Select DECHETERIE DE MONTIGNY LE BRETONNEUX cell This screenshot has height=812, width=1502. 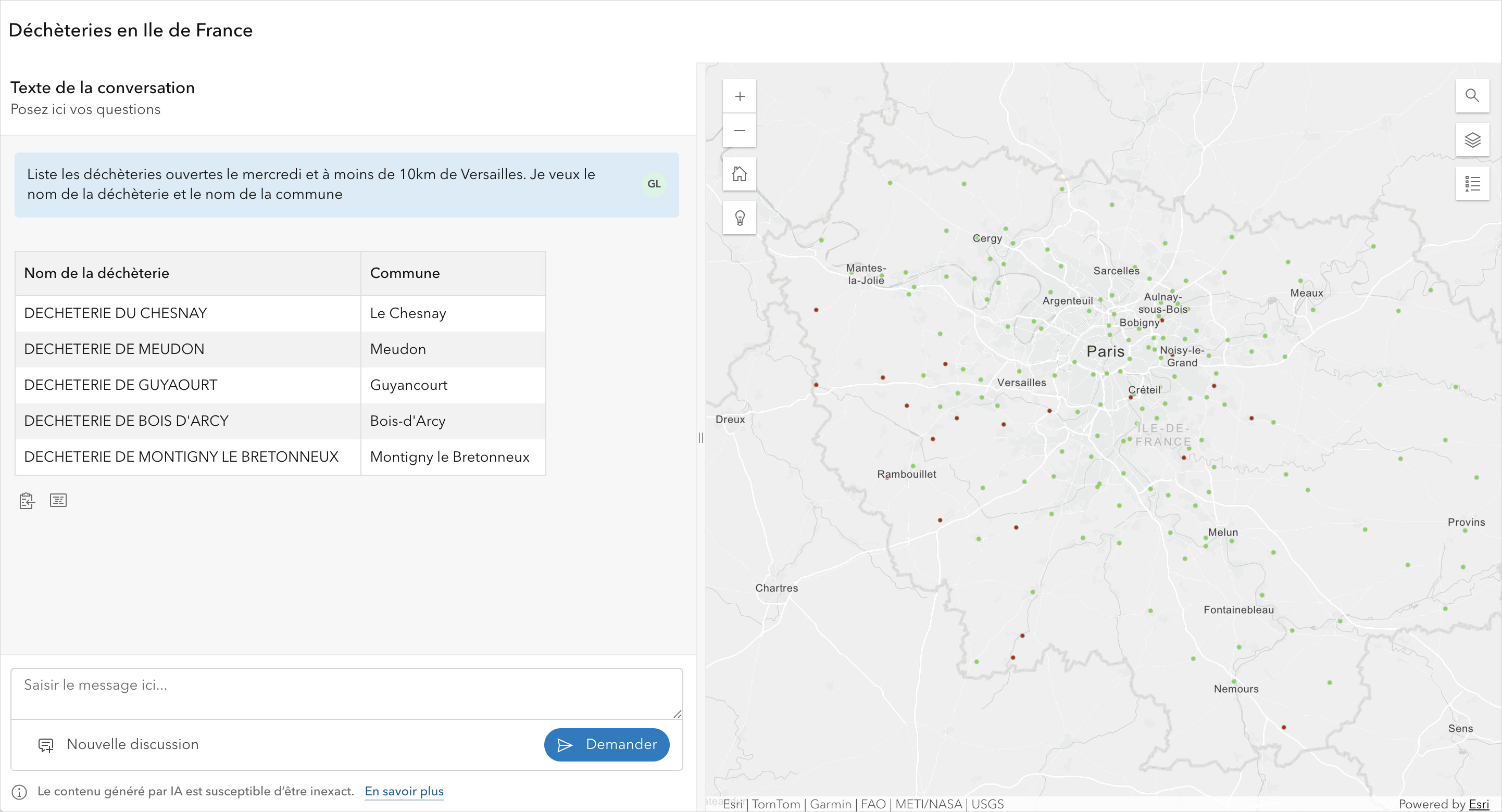pyautogui.click(x=187, y=457)
